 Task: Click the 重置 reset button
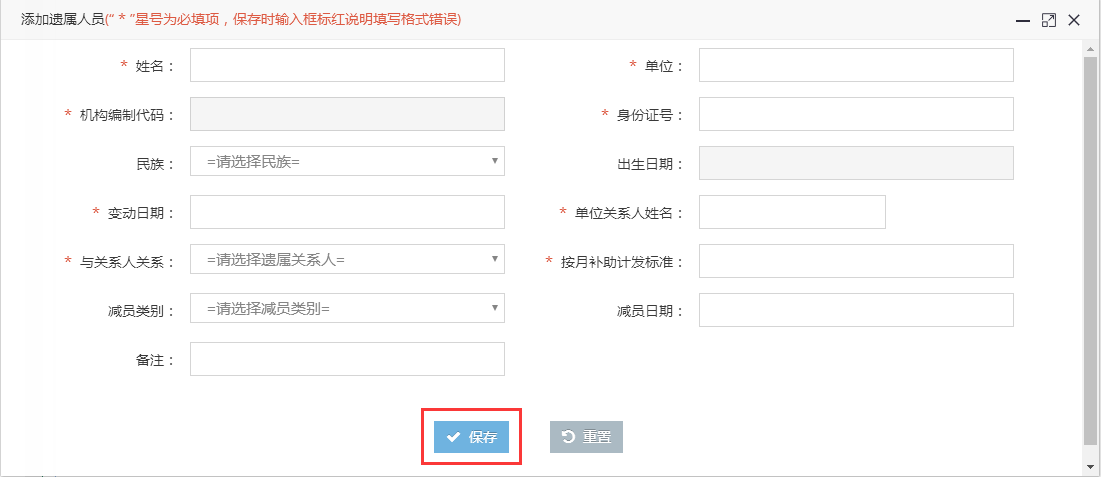[586, 437]
